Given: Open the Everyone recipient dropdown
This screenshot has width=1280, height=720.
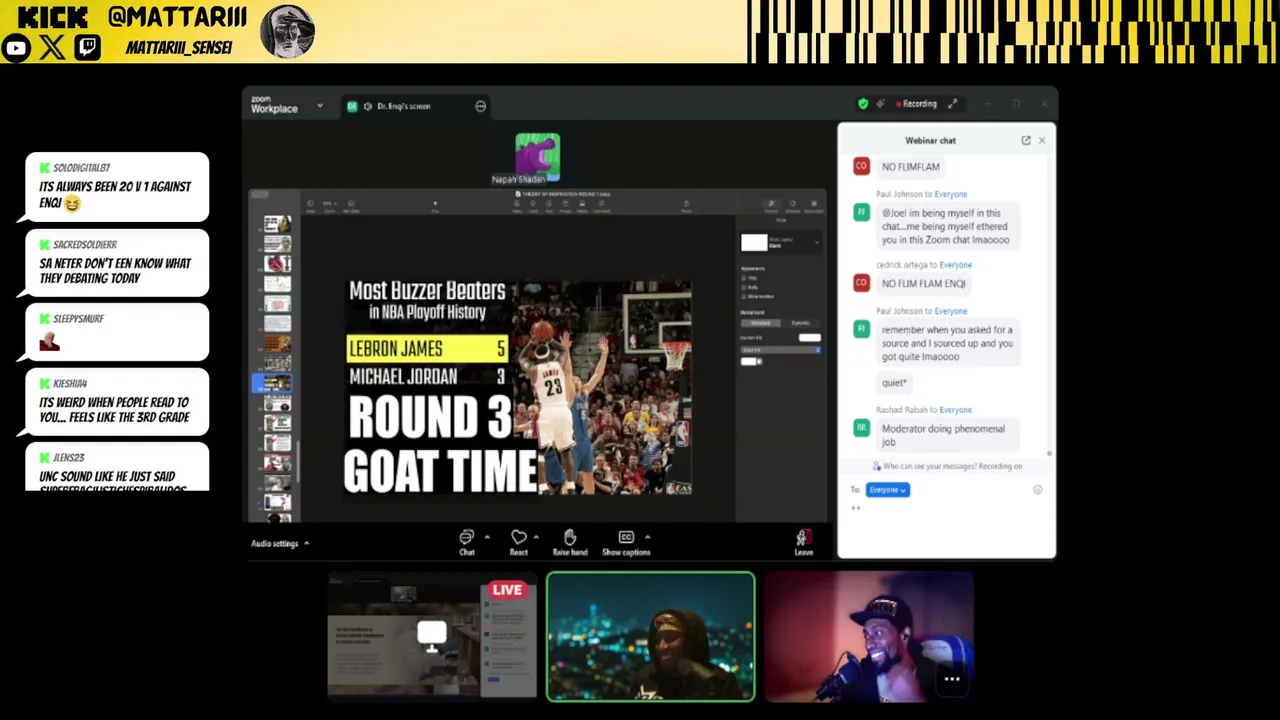Looking at the screenshot, I should [888, 489].
